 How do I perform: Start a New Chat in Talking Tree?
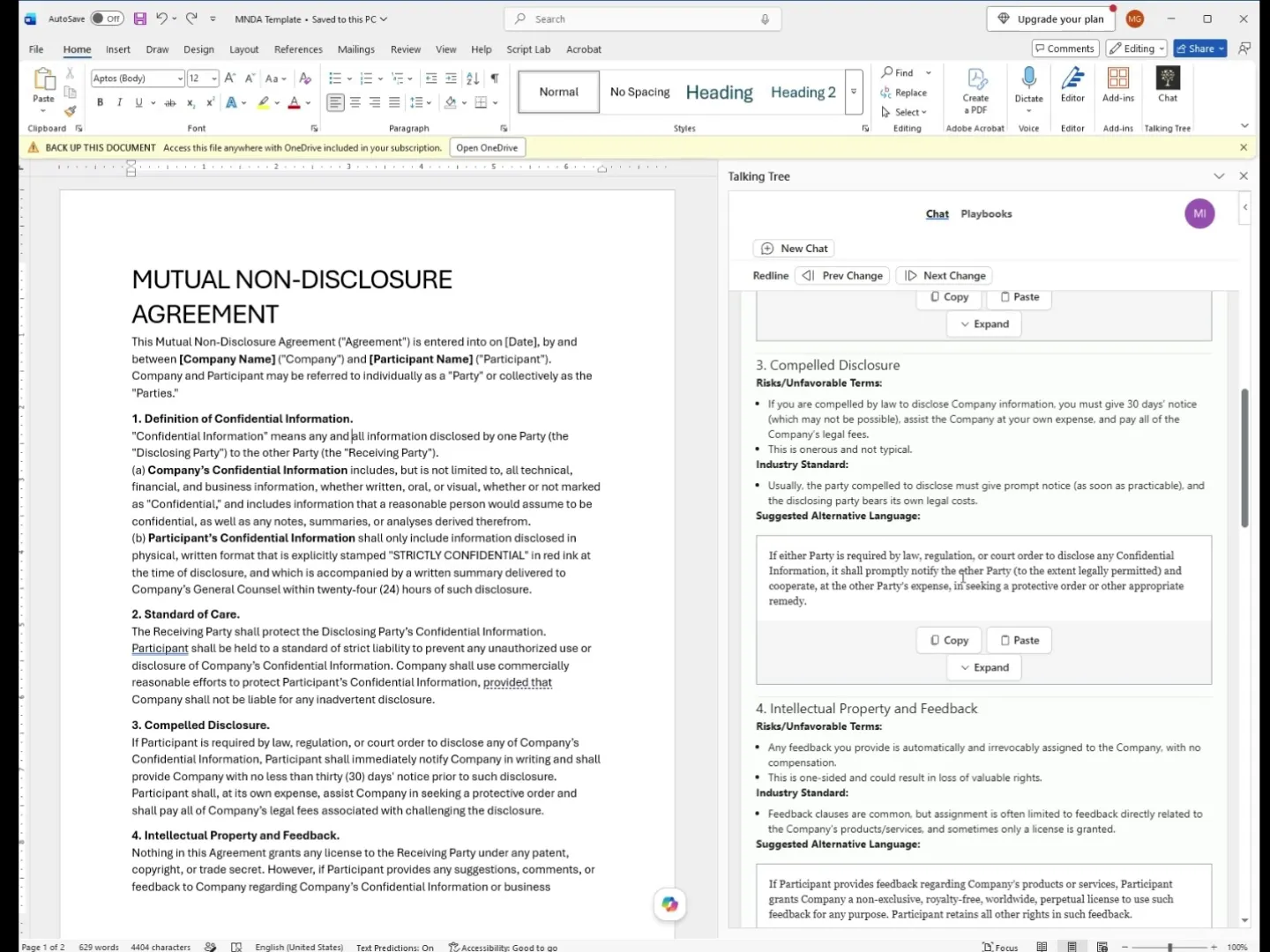point(794,249)
